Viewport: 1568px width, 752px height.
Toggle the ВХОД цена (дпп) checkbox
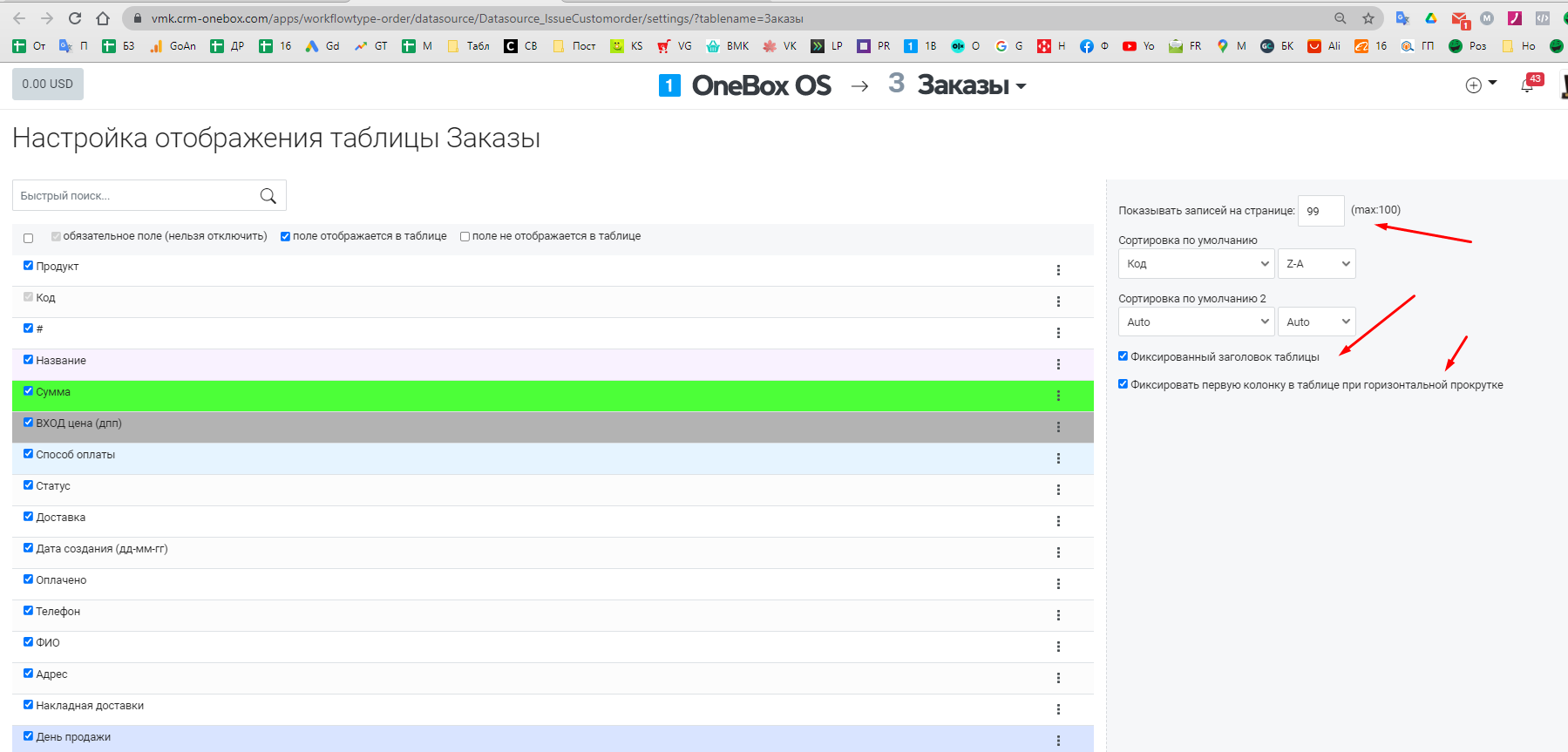[x=28, y=423]
